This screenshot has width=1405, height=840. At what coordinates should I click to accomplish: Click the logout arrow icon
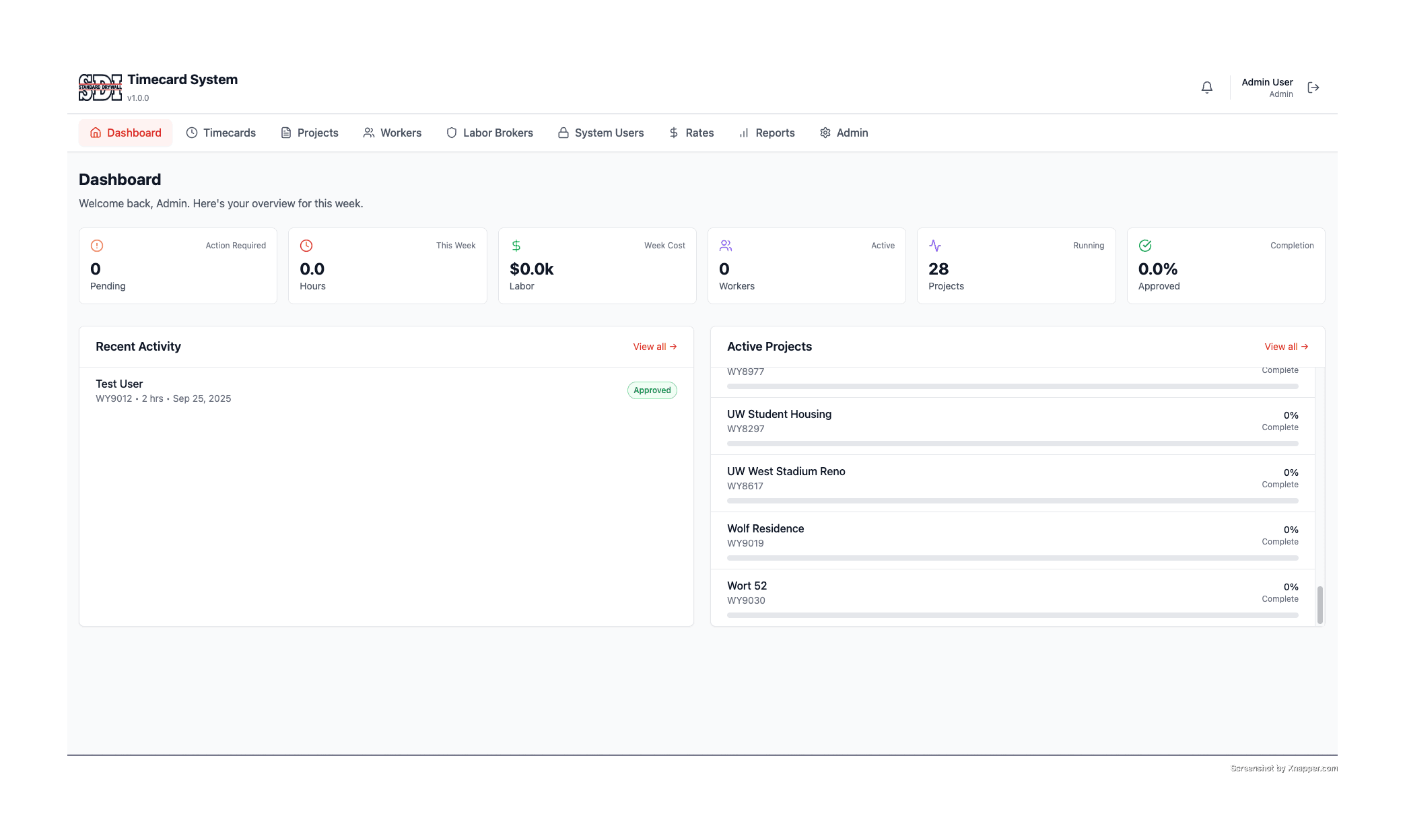pos(1313,87)
